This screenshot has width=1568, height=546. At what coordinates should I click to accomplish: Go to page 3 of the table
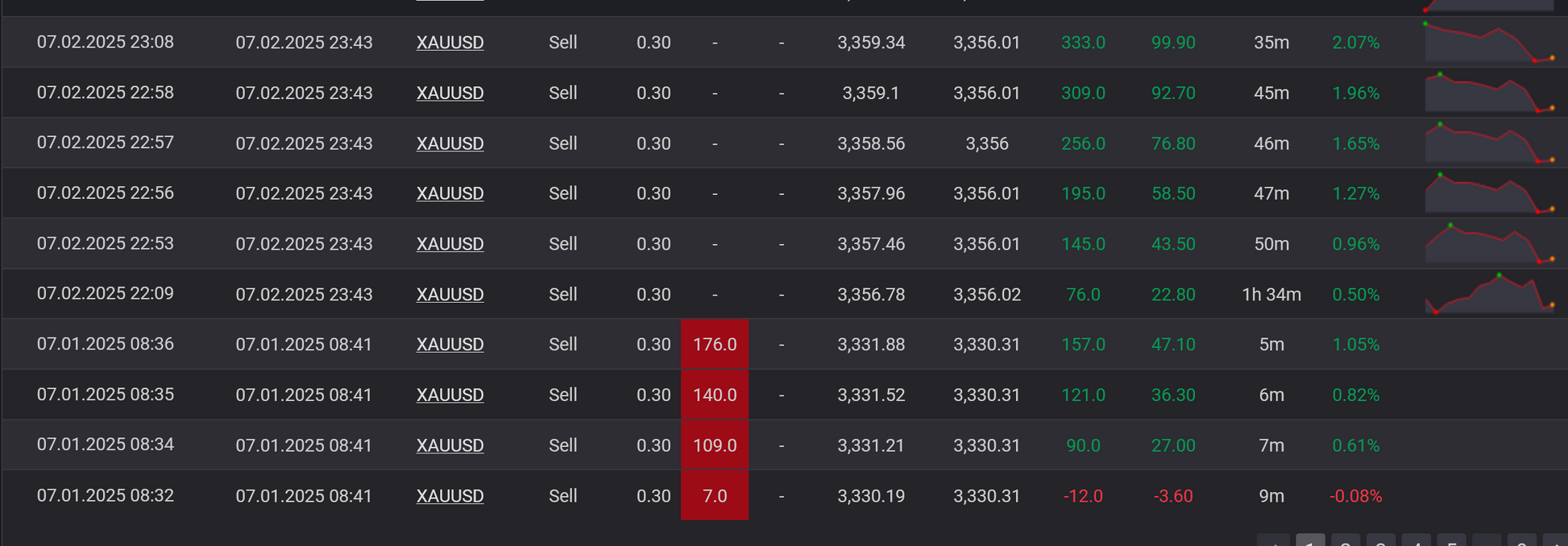tap(1380, 541)
